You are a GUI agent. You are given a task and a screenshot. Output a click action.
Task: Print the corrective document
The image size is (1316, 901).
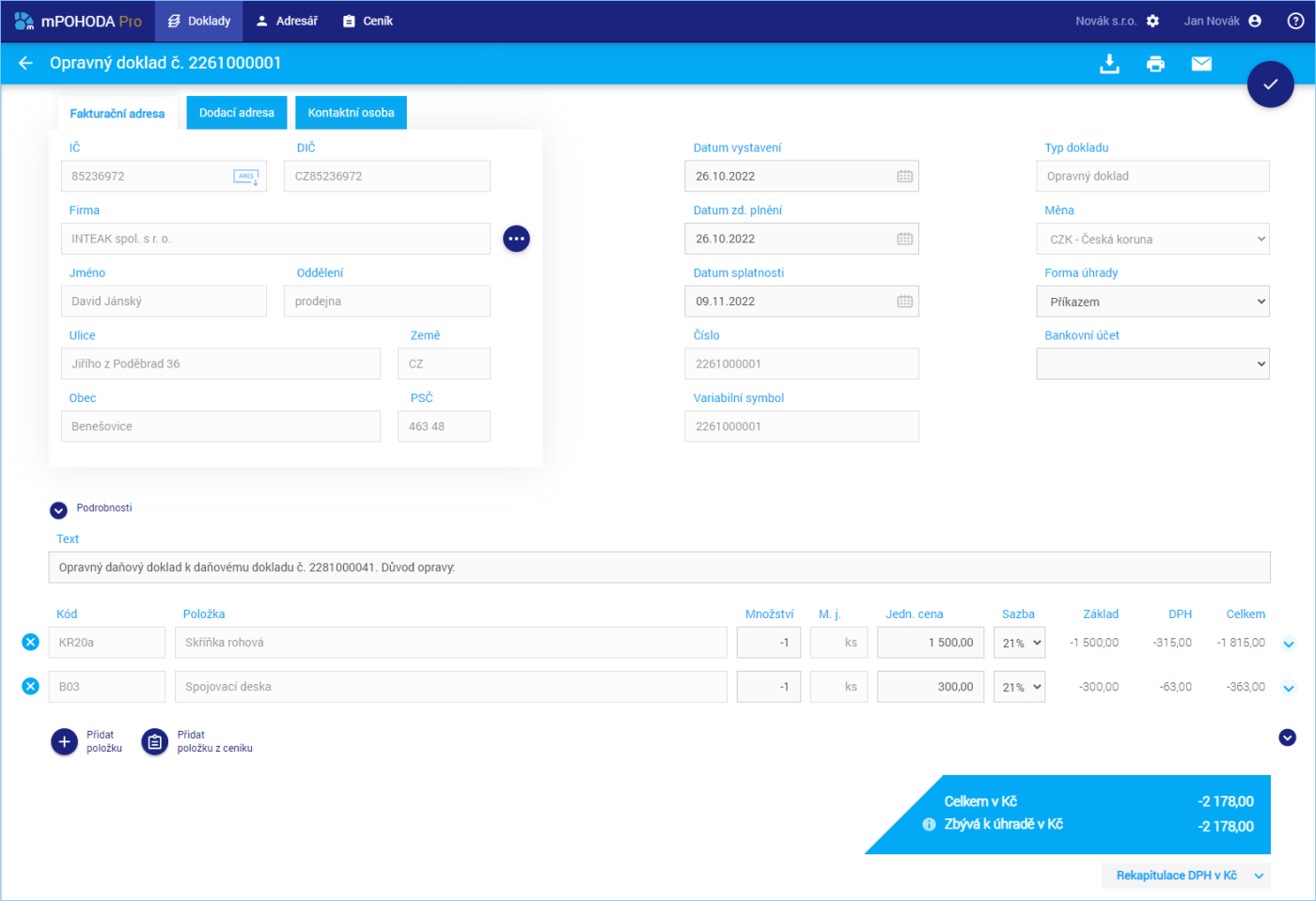[x=1155, y=64]
